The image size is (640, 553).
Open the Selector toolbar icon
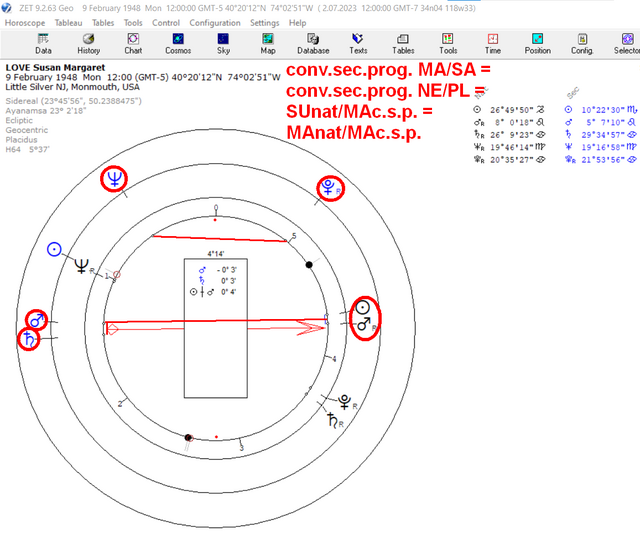(x=627, y=44)
